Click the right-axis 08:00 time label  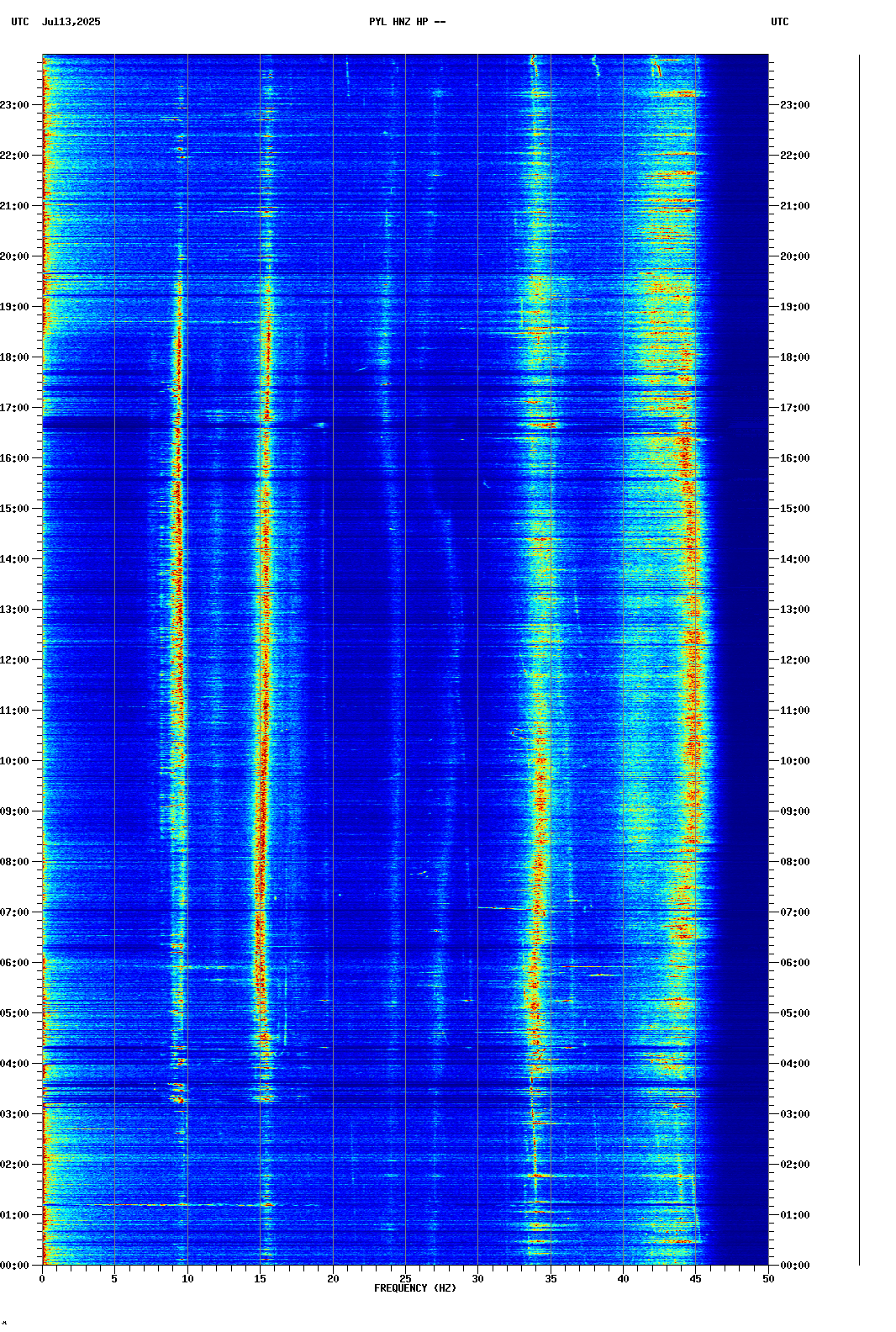point(795,862)
